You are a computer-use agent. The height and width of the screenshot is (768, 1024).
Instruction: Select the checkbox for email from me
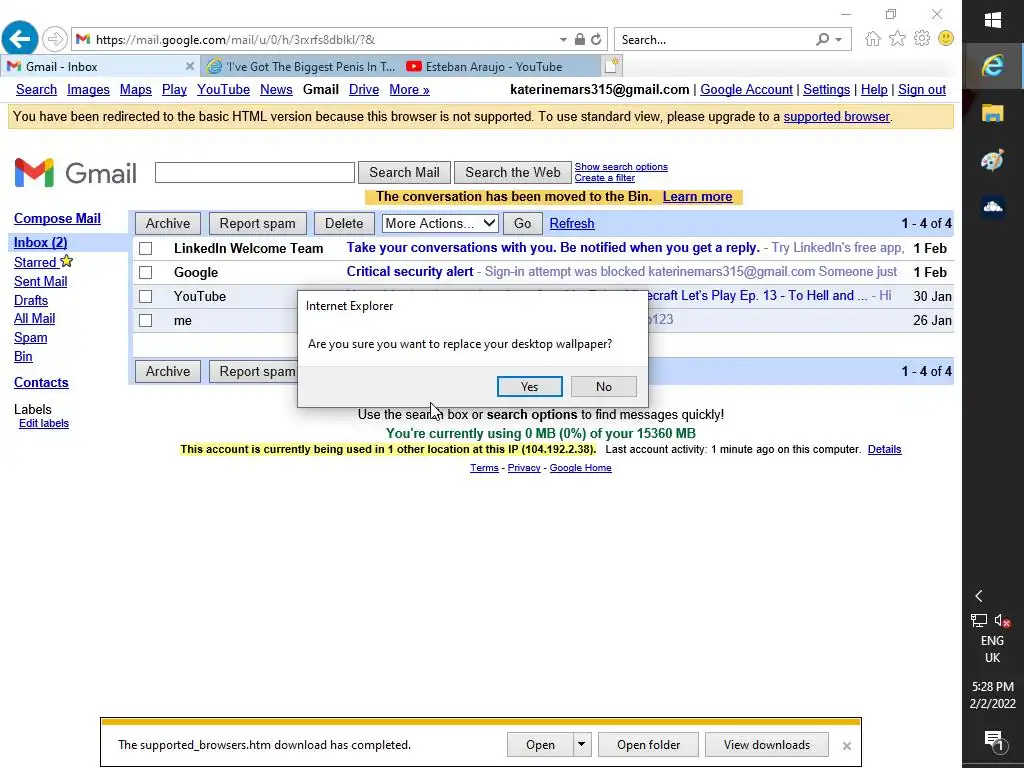coord(146,321)
